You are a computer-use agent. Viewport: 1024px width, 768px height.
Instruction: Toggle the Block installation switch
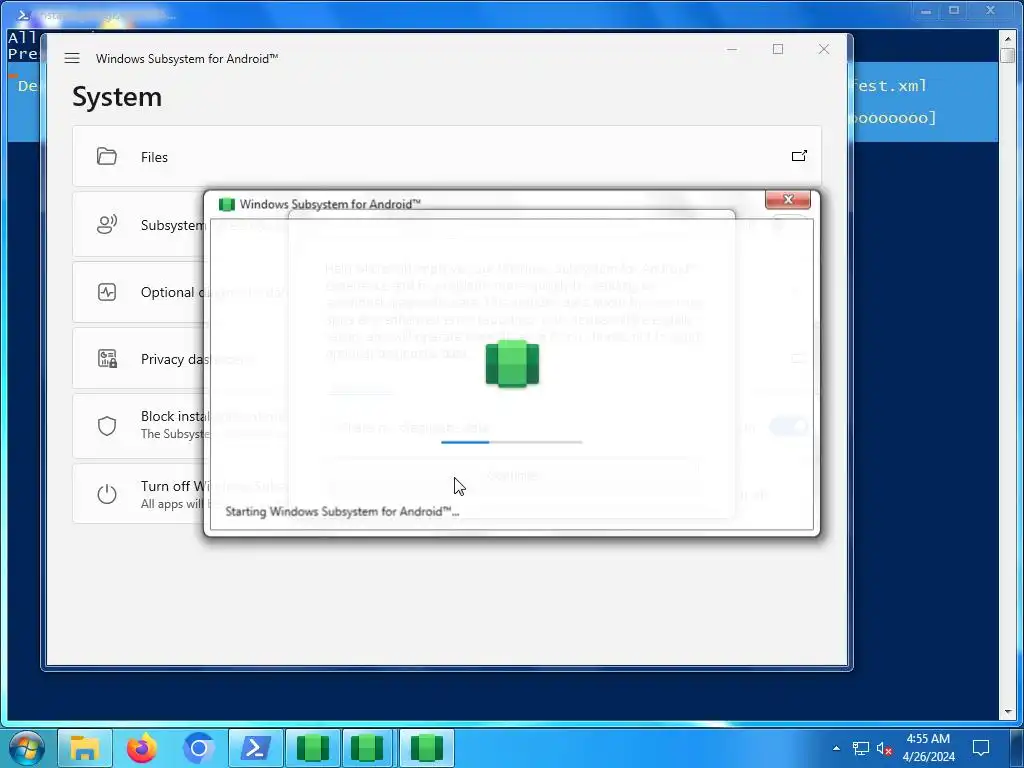[789, 427]
